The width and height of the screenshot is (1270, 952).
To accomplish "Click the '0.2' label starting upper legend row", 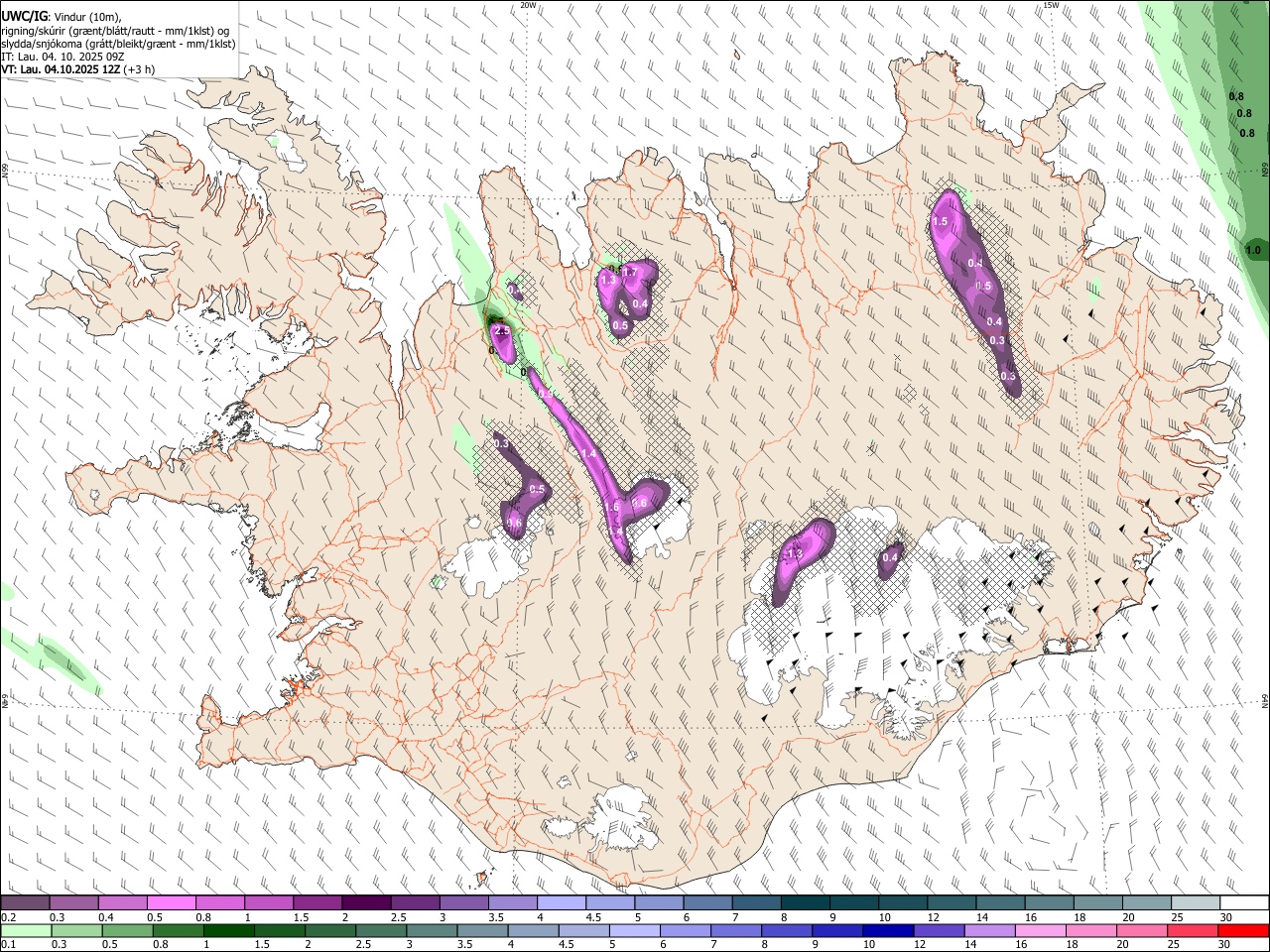I will click(x=8, y=917).
